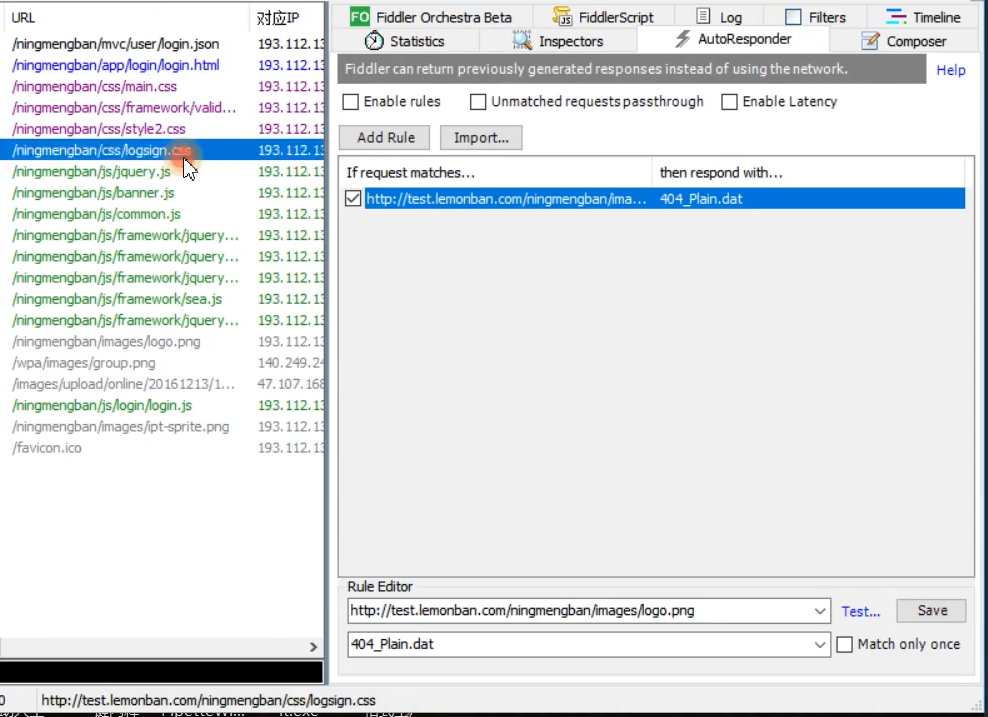Click the Composer pencil icon
The image size is (988, 717).
point(870,41)
